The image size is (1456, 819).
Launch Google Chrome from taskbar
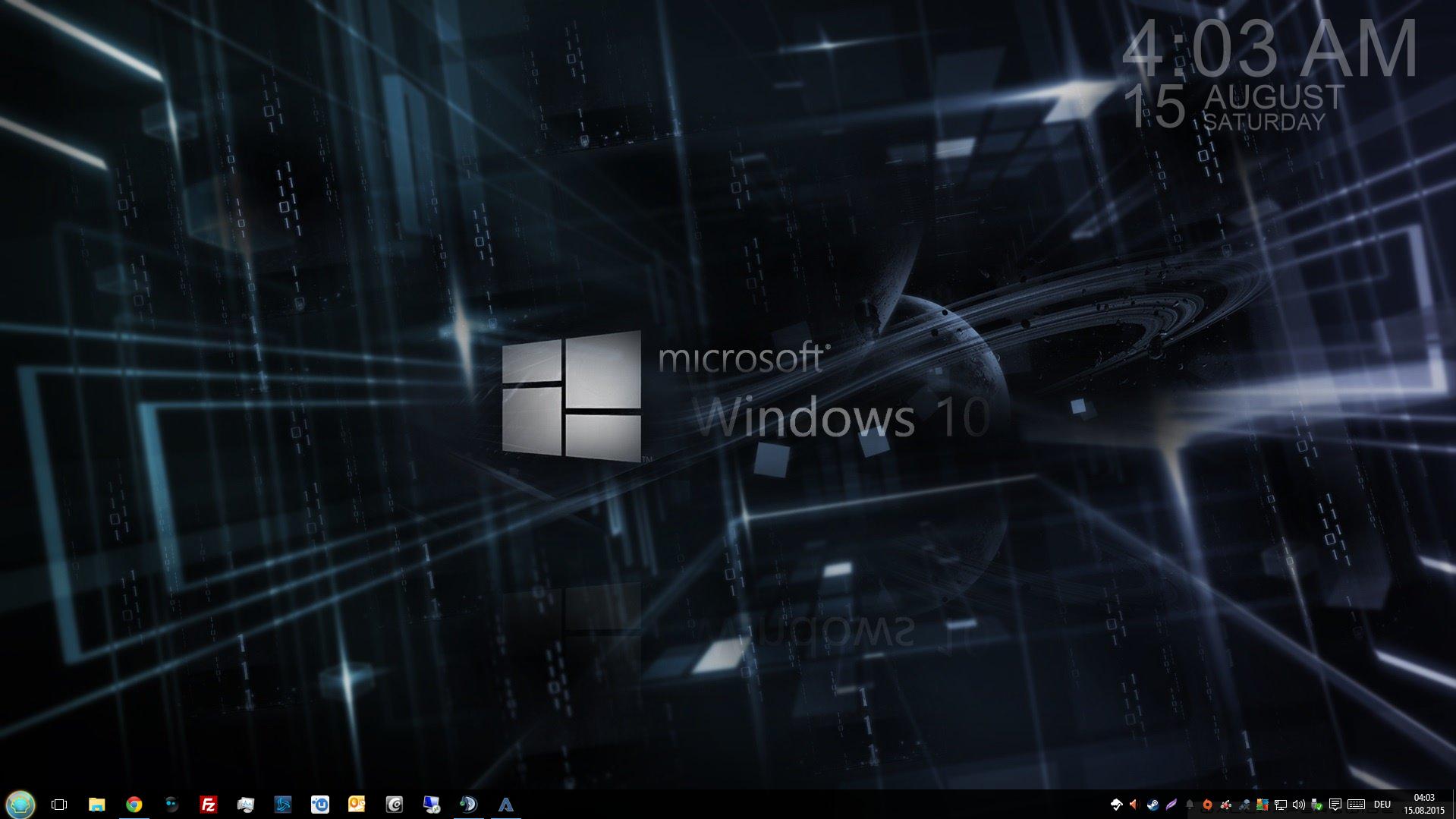coord(134,805)
